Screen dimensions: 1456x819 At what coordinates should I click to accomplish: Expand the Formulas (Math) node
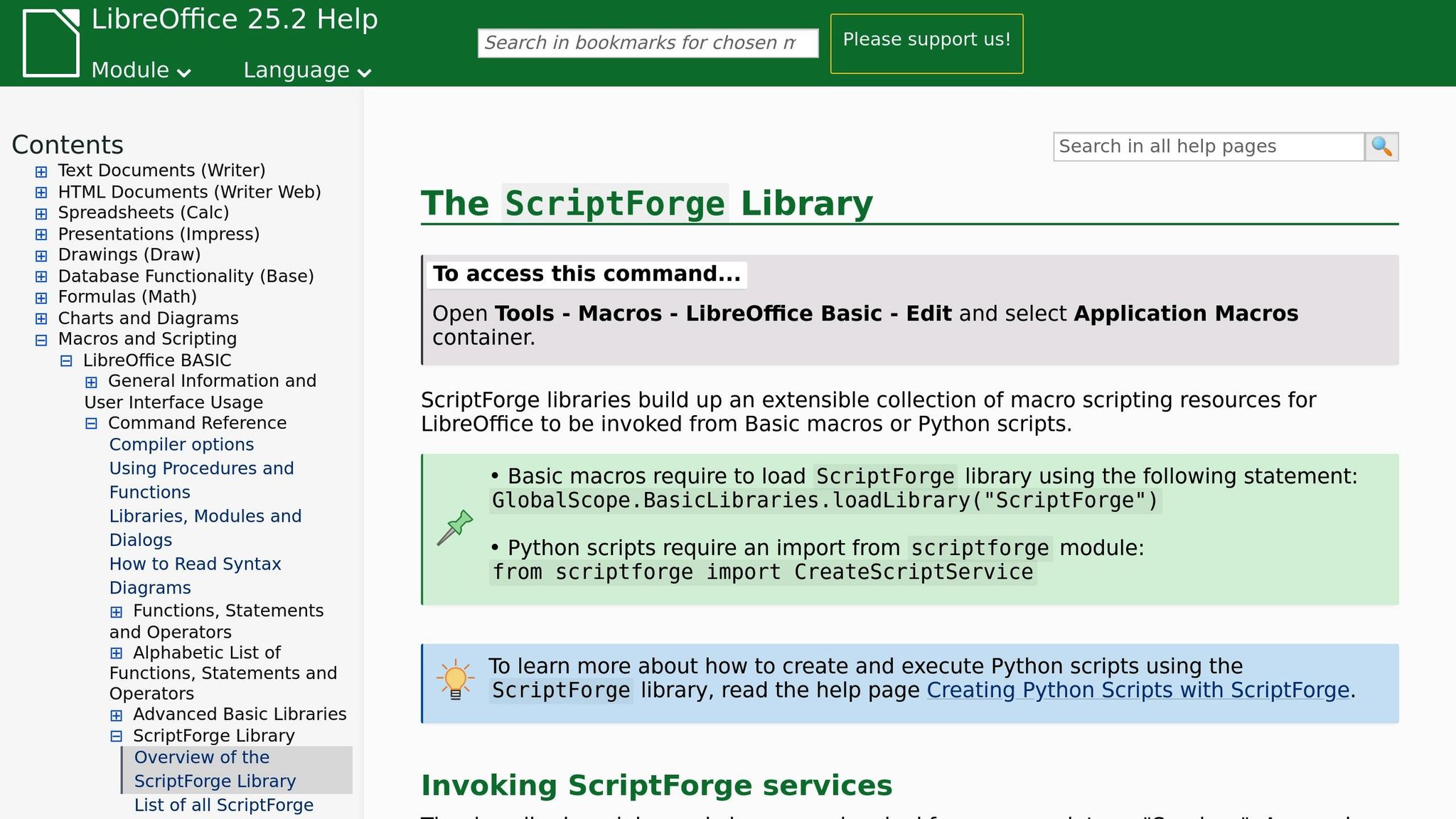pyautogui.click(x=41, y=297)
